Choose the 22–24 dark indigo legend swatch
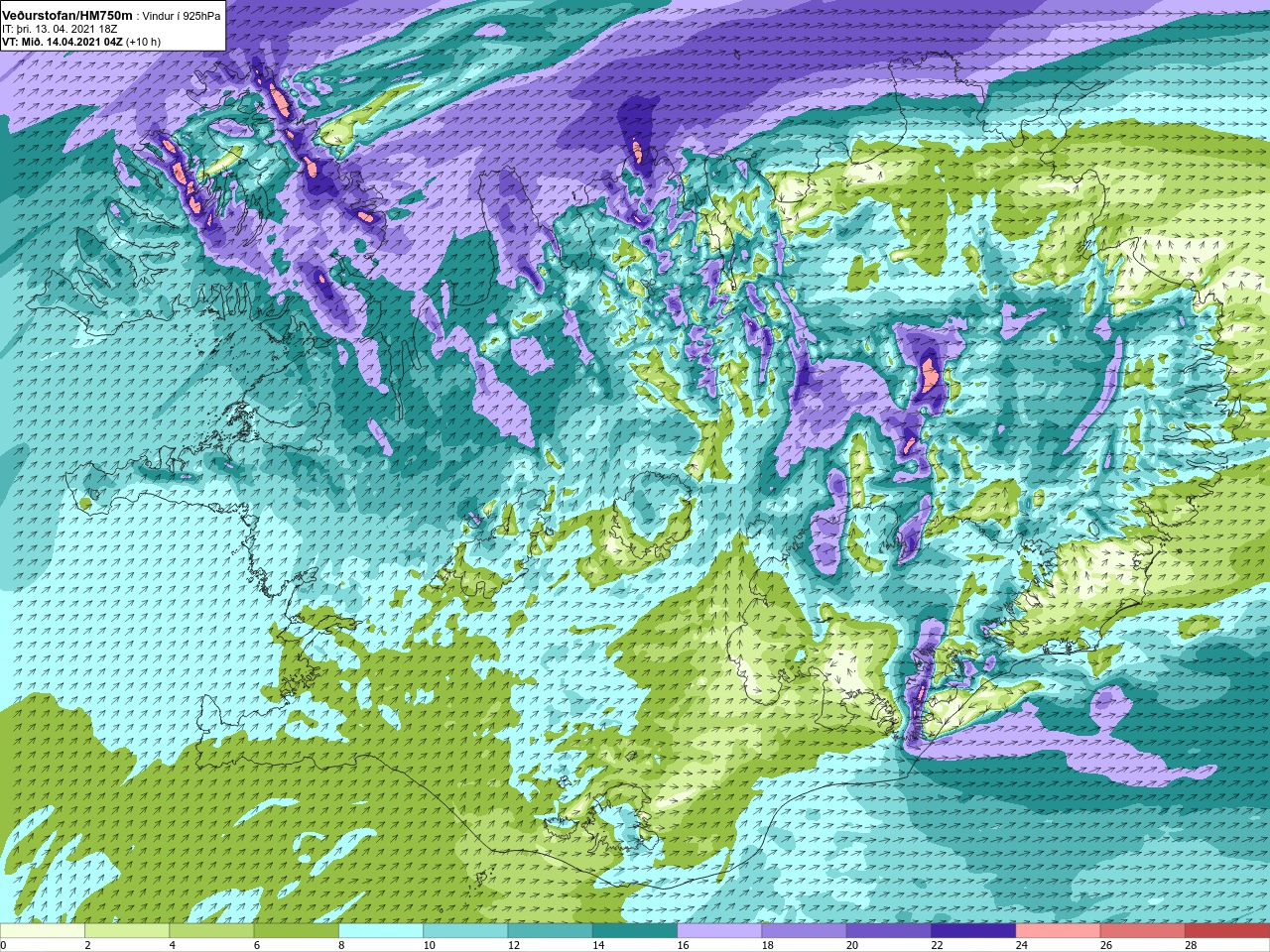 pos(972,931)
